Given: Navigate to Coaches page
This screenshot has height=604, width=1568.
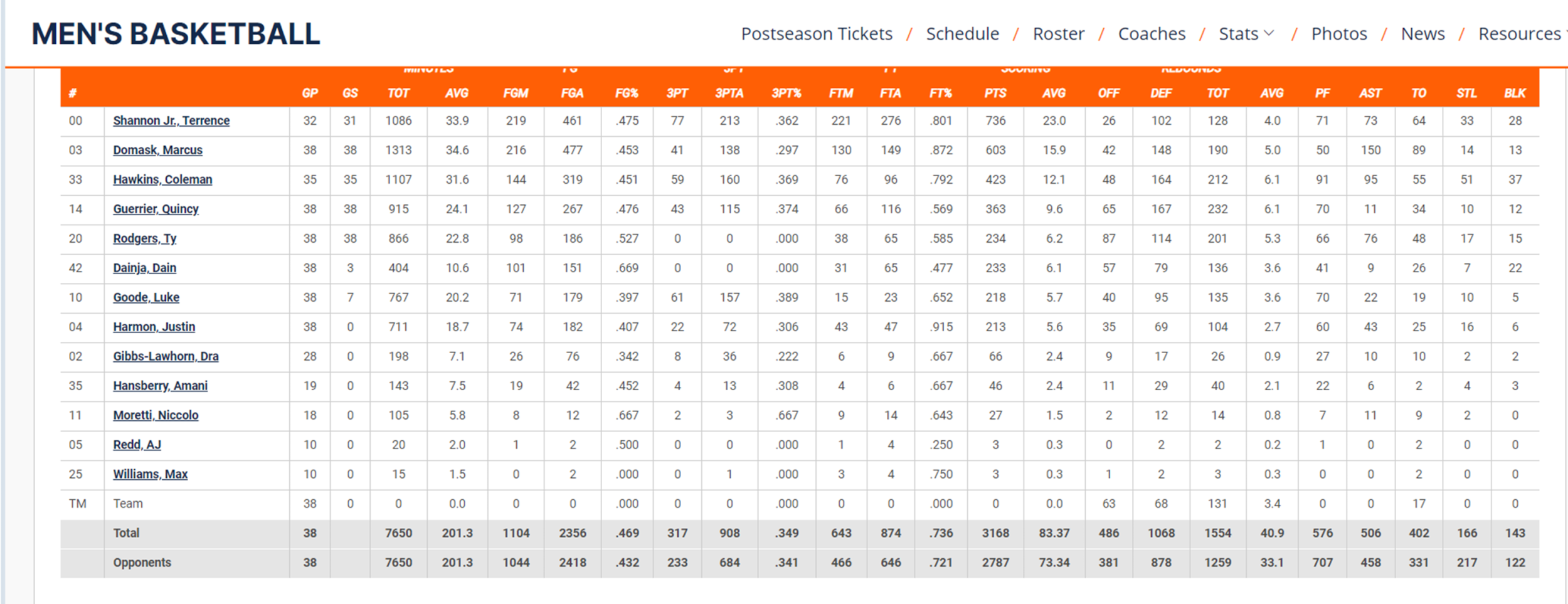Looking at the screenshot, I should pos(1152,34).
